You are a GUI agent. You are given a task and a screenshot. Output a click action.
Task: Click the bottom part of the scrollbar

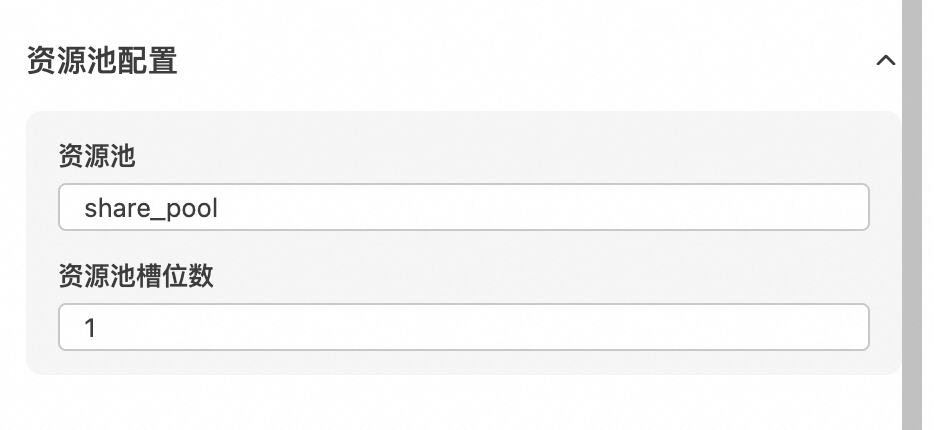click(x=912, y=400)
